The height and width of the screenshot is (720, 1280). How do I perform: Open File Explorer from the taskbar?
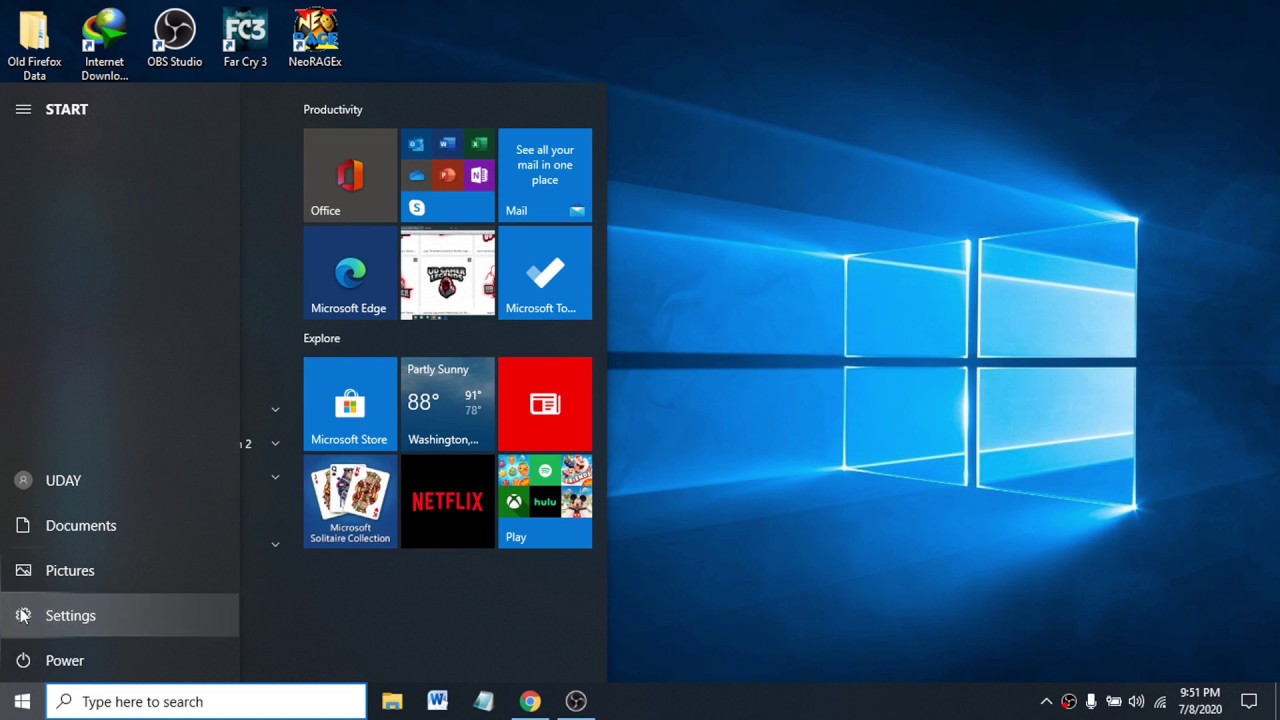tap(392, 702)
